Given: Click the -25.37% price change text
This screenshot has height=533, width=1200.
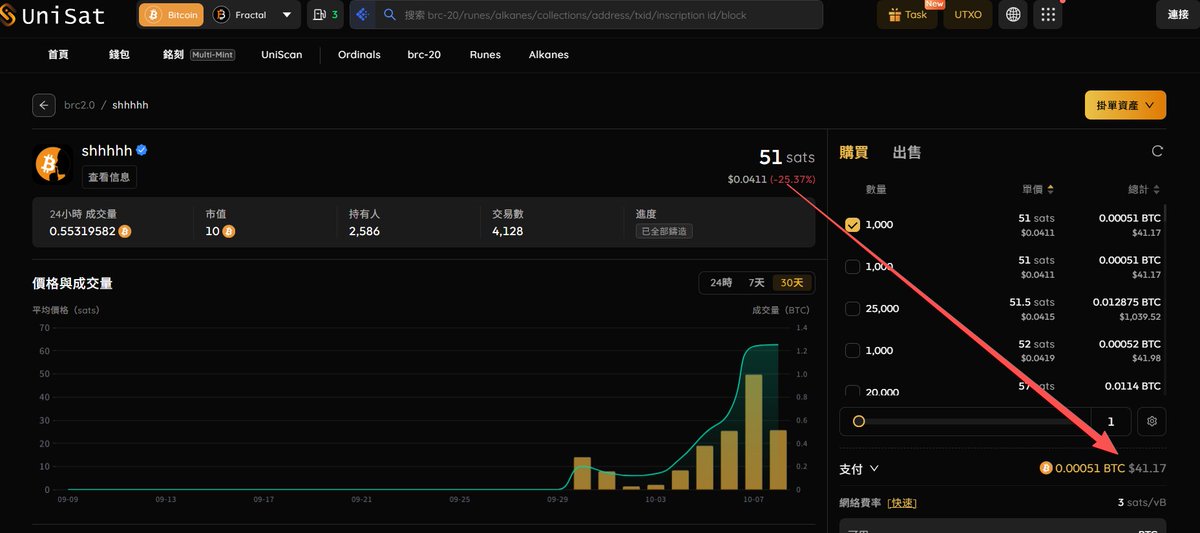Looking at the screenshot, I should (793, 180).
